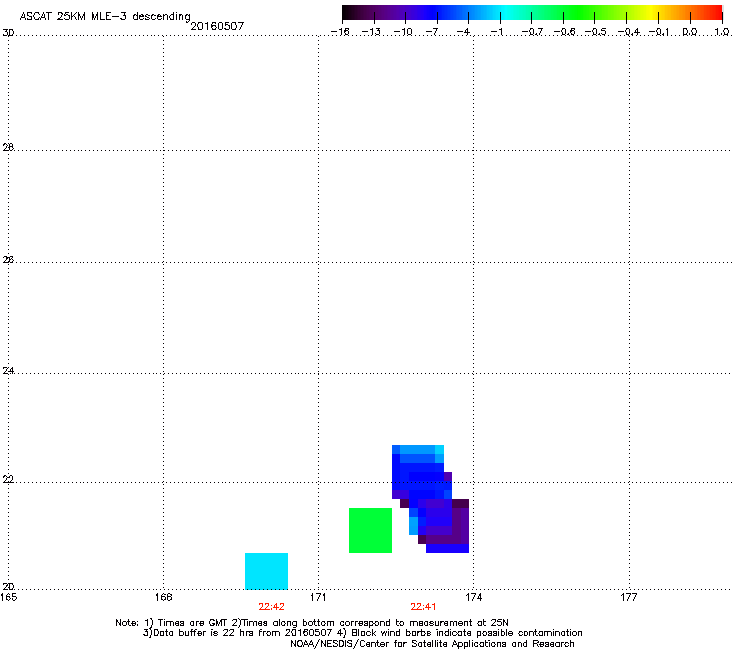740x650 pixels.
Task: Click the longitude axis label '174'
Action: 473,597
